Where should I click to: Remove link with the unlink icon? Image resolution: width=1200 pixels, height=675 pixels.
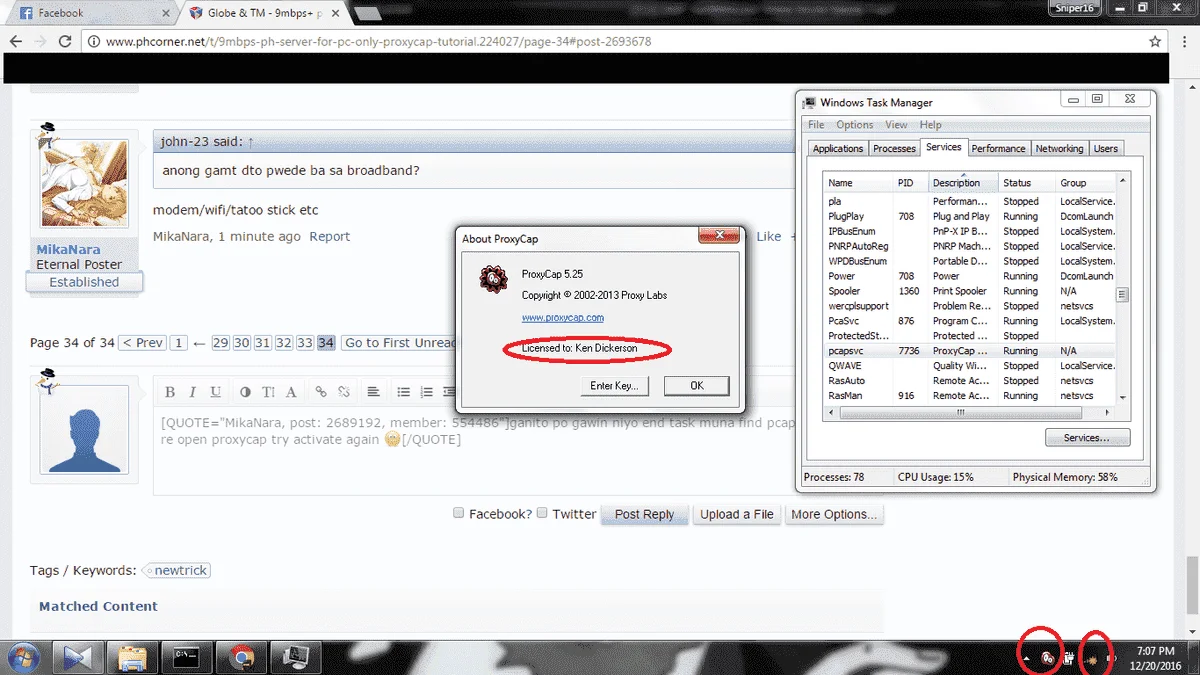[344, 392]
